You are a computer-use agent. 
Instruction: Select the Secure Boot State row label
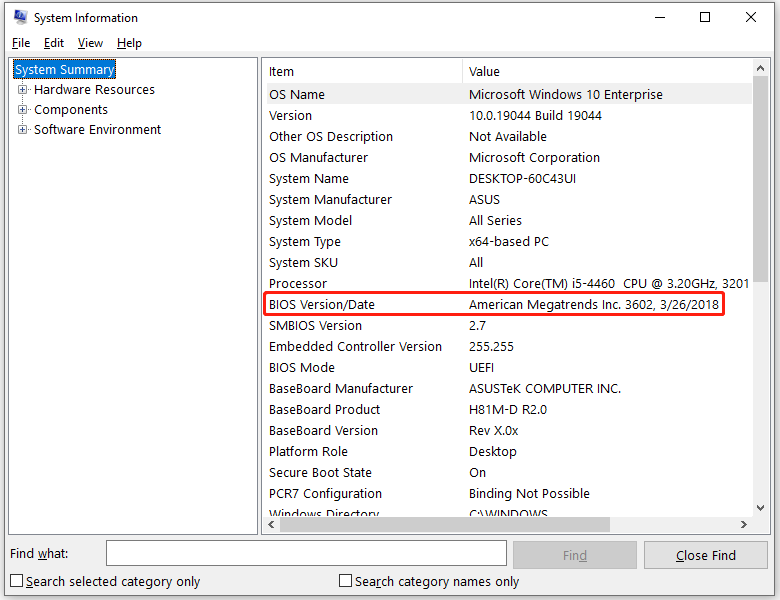click(x=320, y=472)
